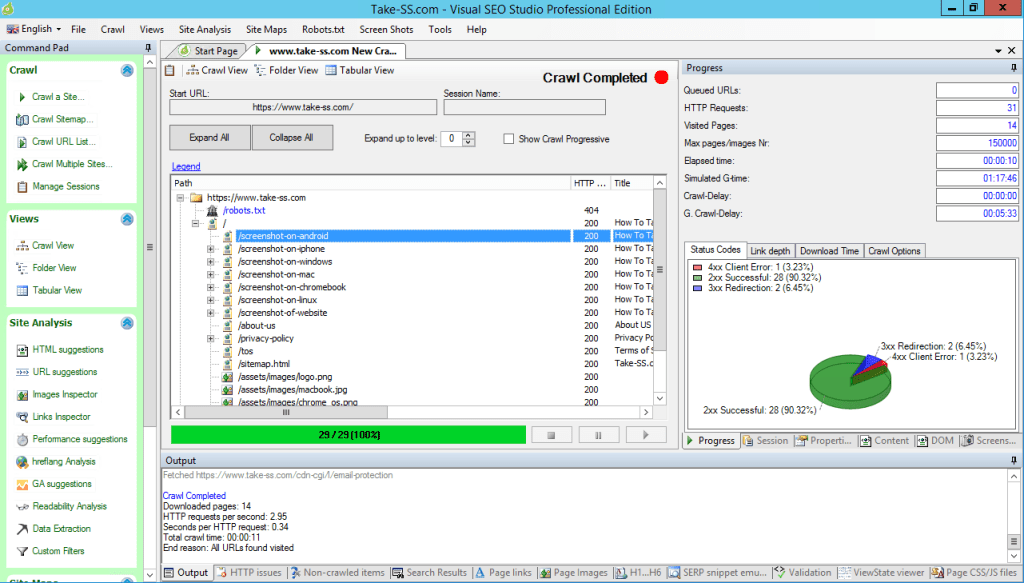Click the Collapse All button
This screenshot has width=1024, height=583.
292,138
